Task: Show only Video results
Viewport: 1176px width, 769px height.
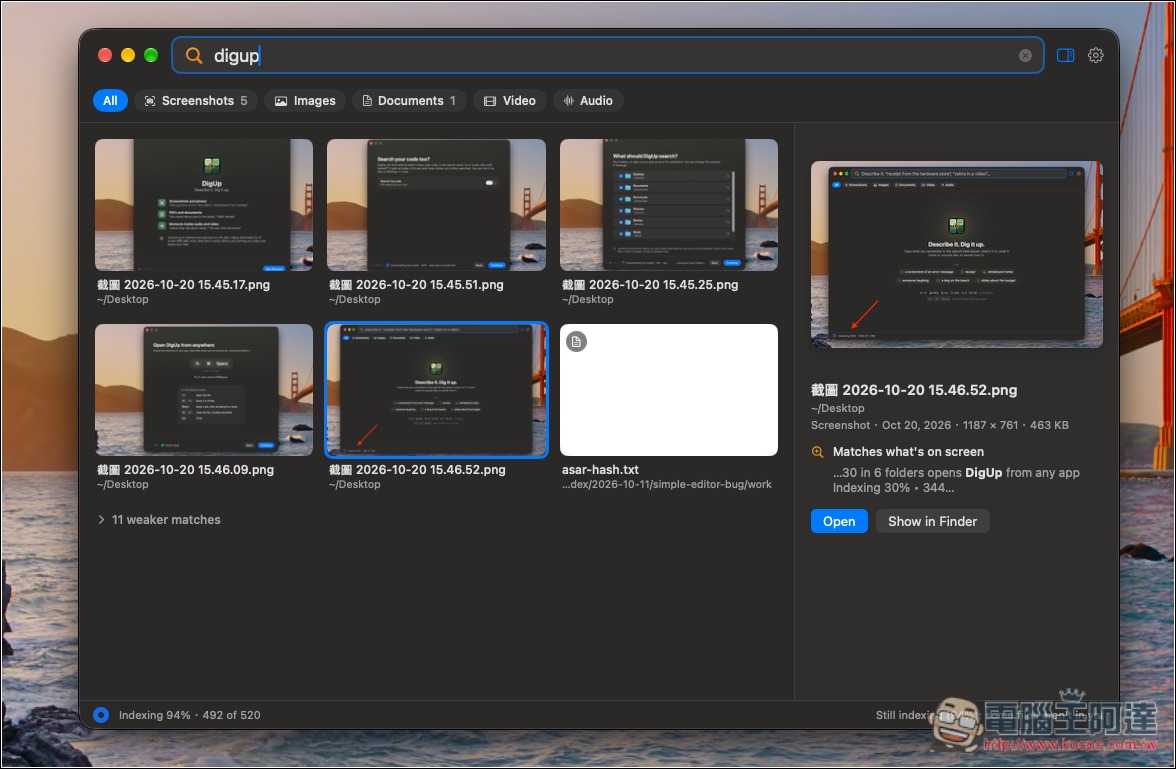Action: tap(509, 101)
